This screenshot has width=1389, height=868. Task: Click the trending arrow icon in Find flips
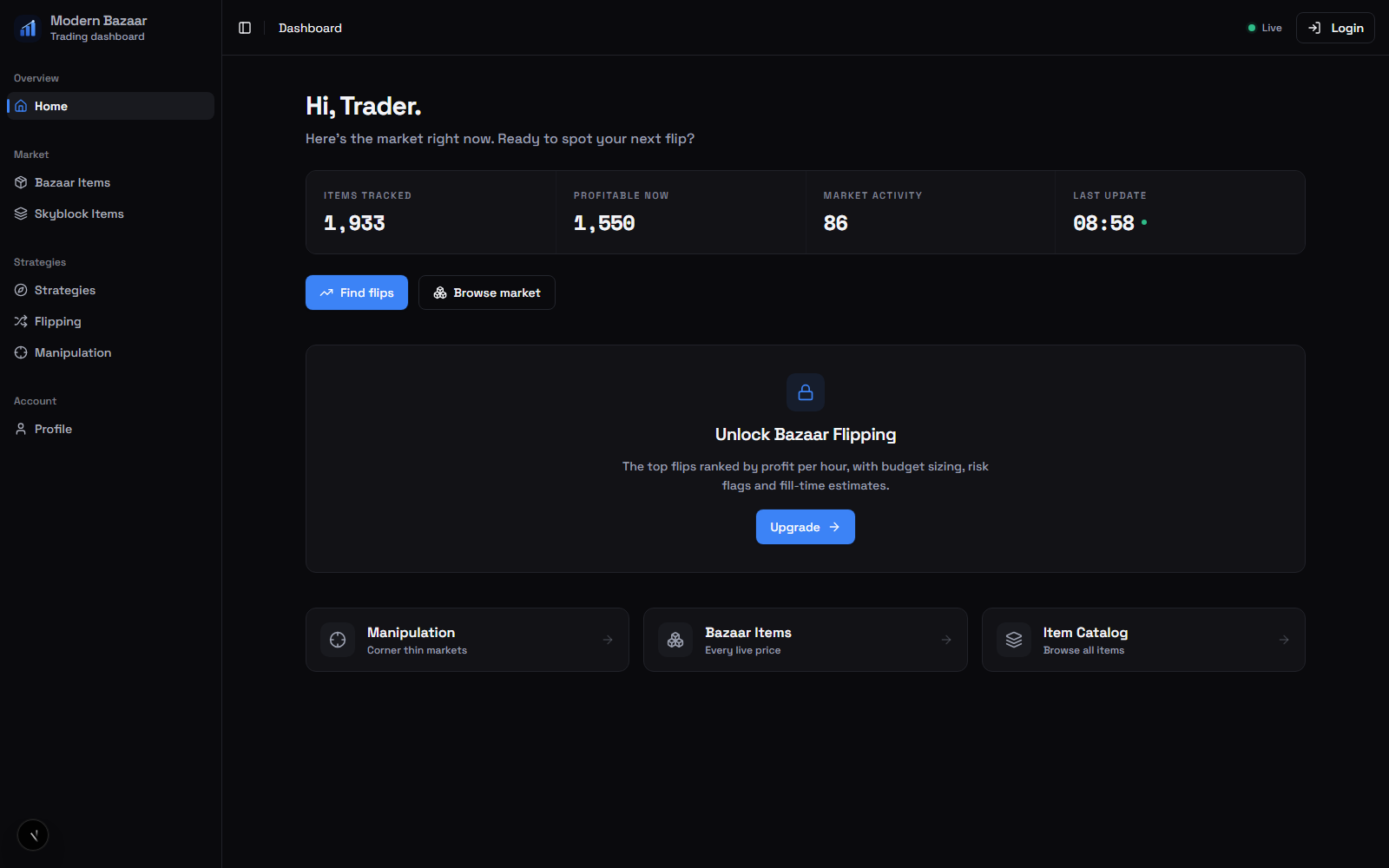pyautogui.click(x=326, y=293)
